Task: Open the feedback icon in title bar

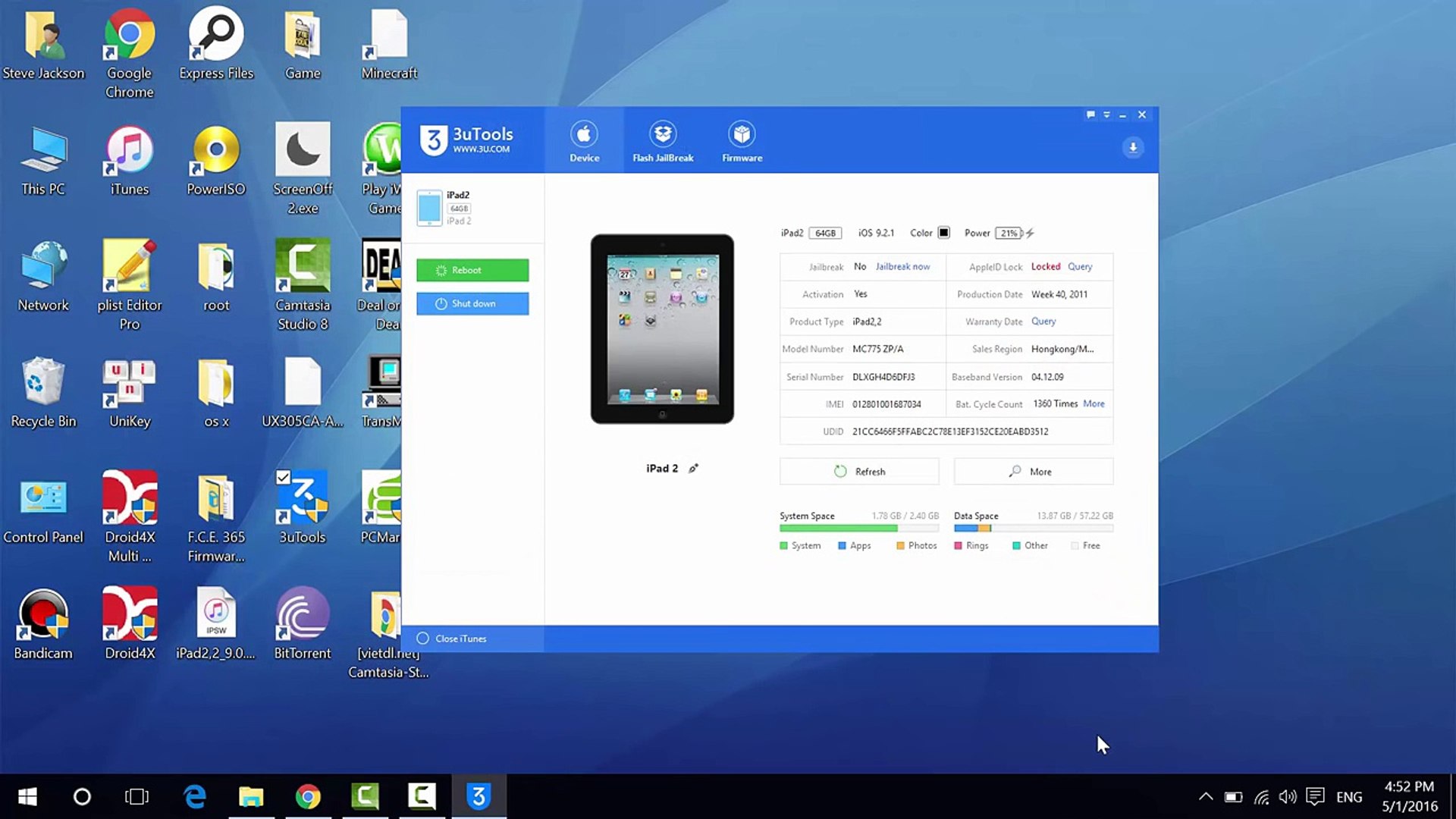Action: pos(1090,115)
